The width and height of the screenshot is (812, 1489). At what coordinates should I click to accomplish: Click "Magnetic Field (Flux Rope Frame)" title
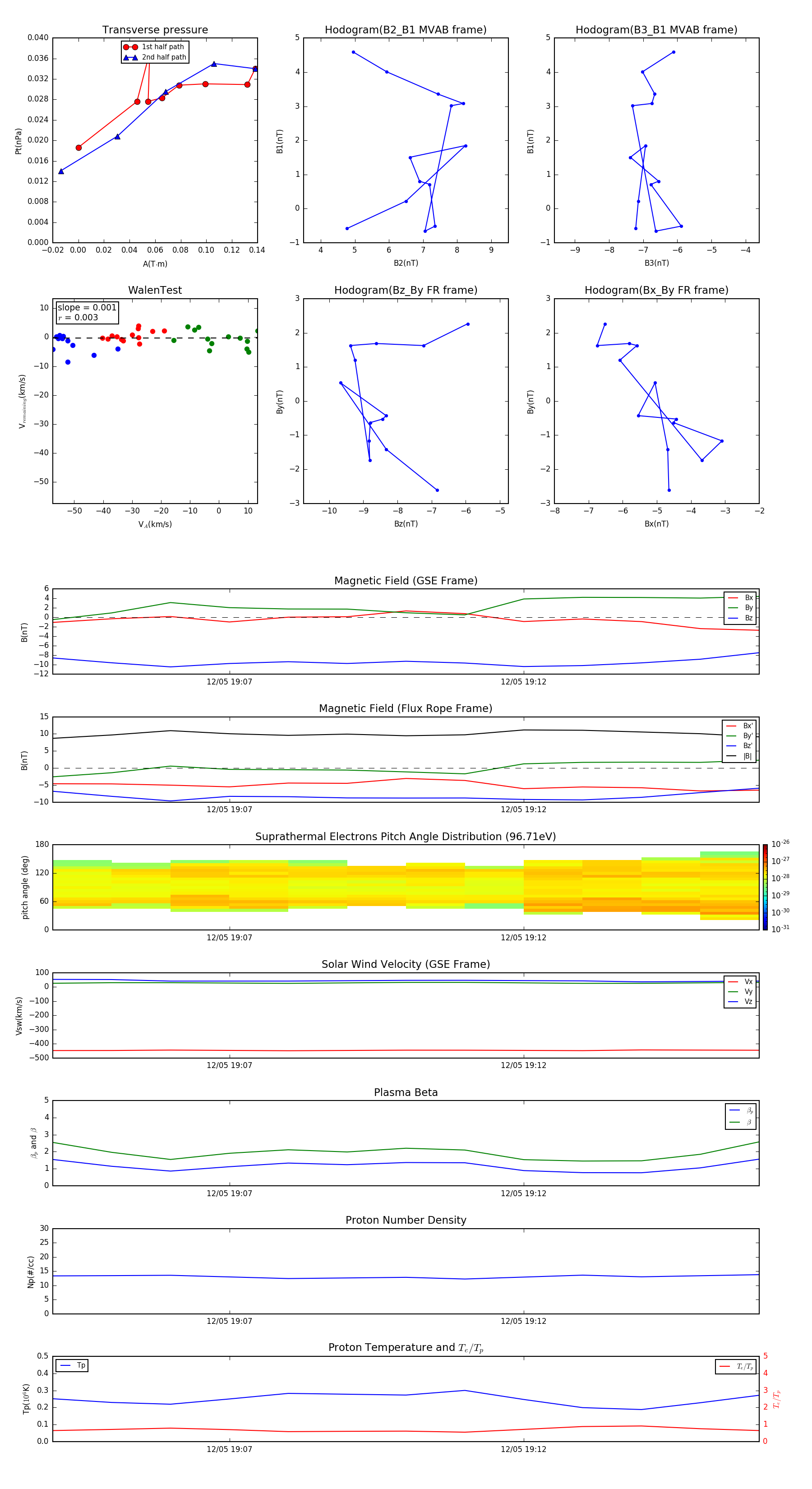click(x=406, y=709)
